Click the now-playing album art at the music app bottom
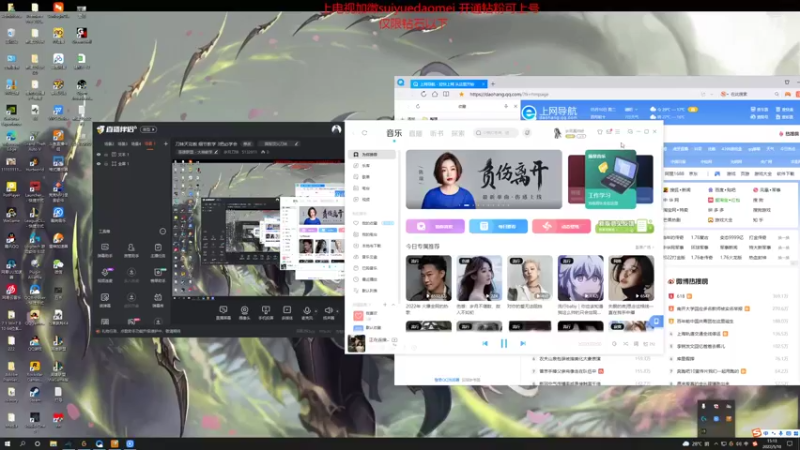The width and height of the screenshot is (800, 450). [x=356, y=343]
